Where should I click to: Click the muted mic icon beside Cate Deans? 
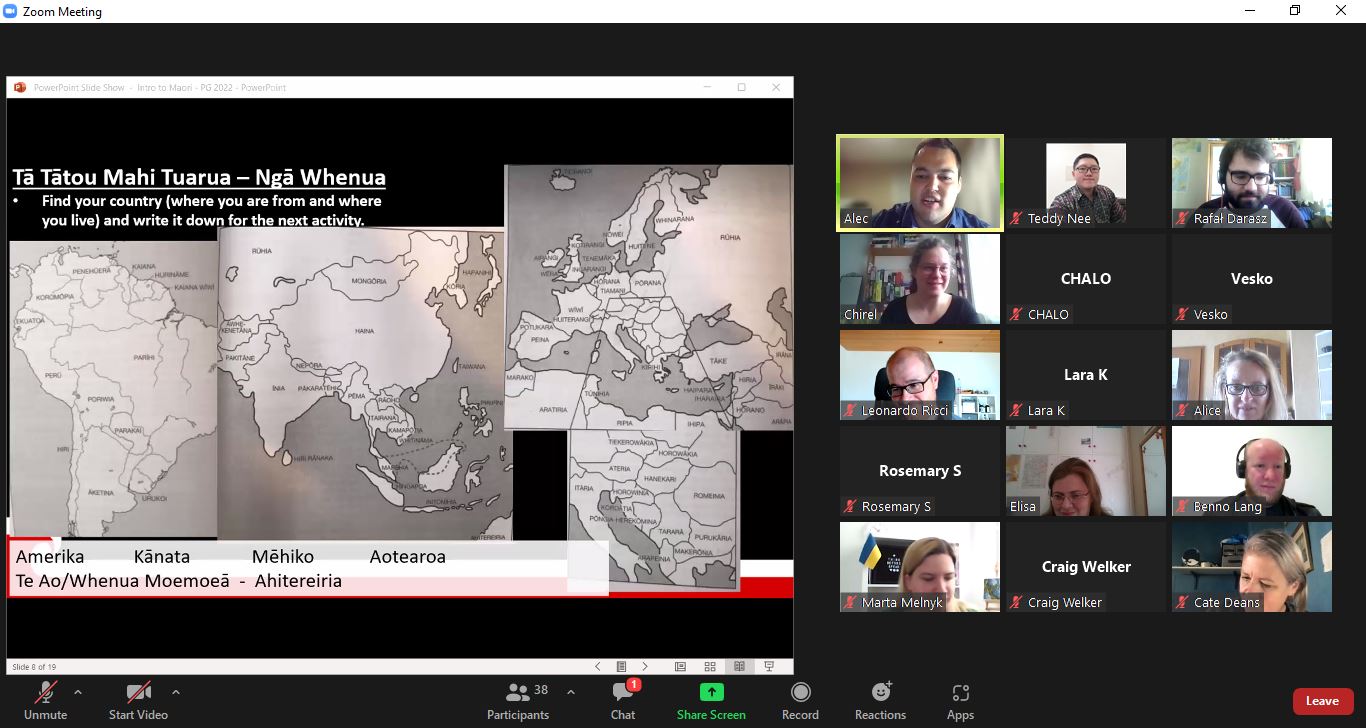tap(1183, 603)
